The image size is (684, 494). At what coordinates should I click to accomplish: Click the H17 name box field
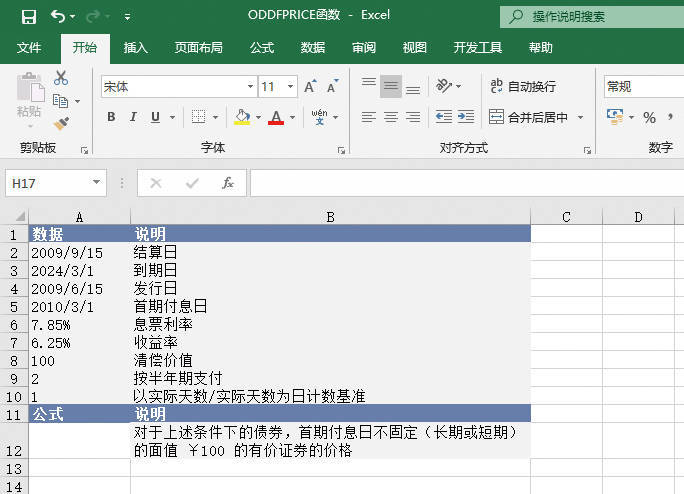(48, 183)
